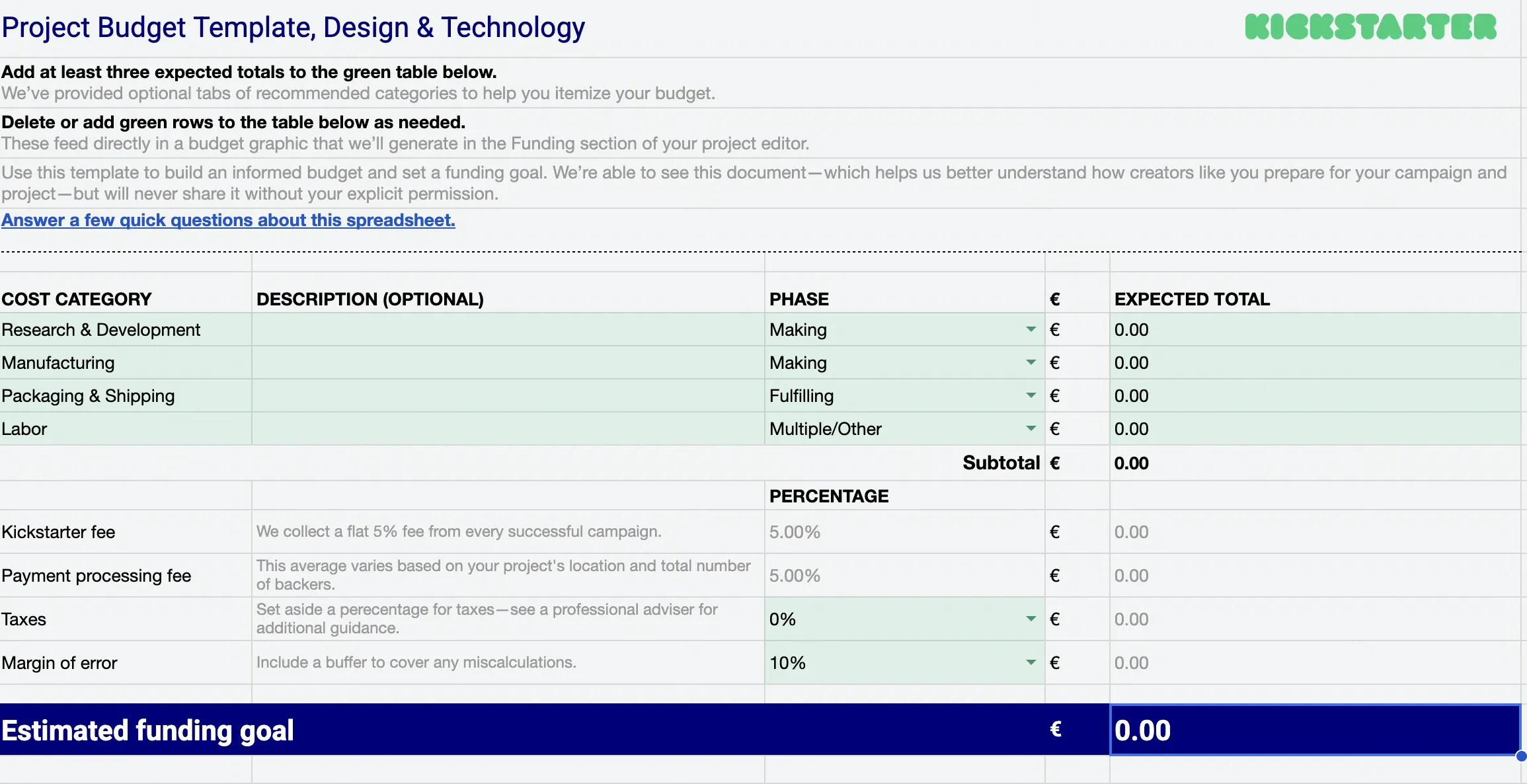Select the Kickstarter fee label cell
The width and height of the screenshot is (1527, 784).
[x=126, y=531]
